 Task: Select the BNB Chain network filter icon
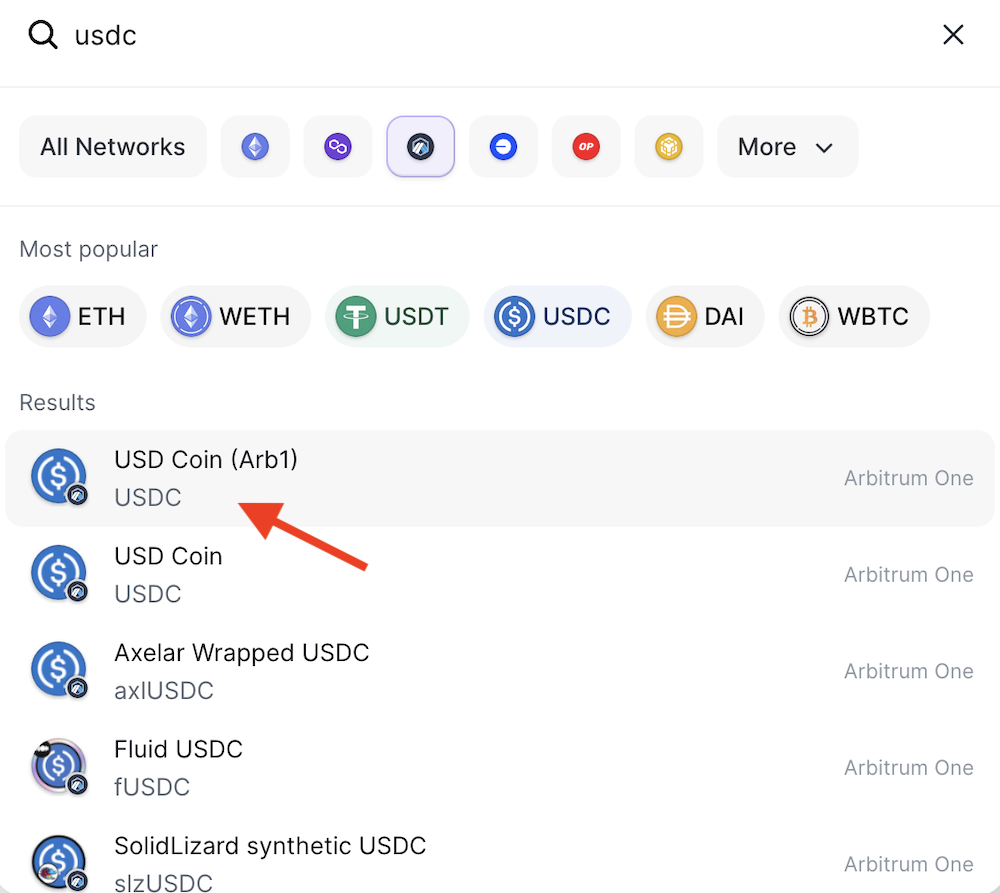click(x=668, y=146)
